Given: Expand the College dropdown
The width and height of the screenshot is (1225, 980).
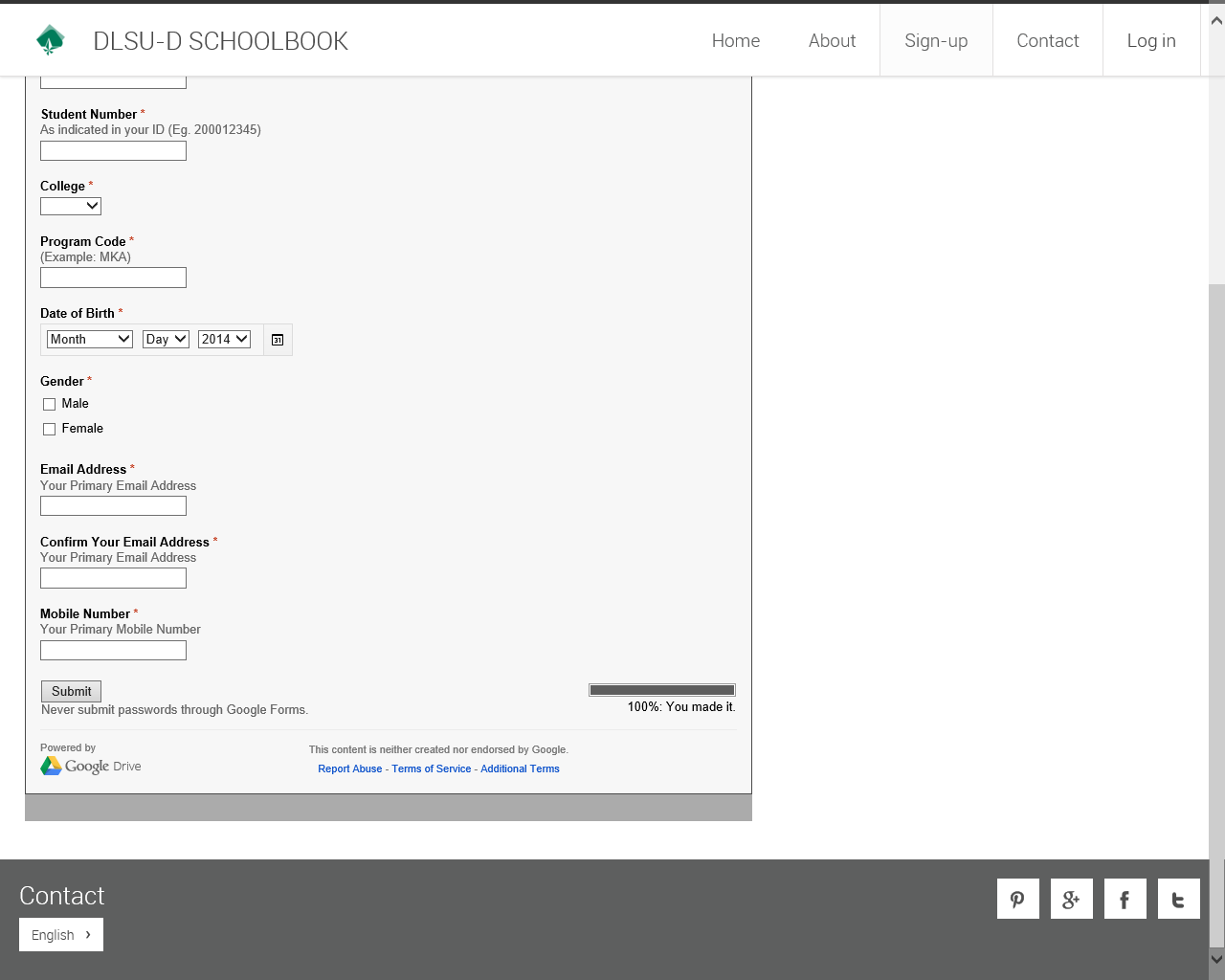Looking at the screenshot, I should click(x=71, y=206).
